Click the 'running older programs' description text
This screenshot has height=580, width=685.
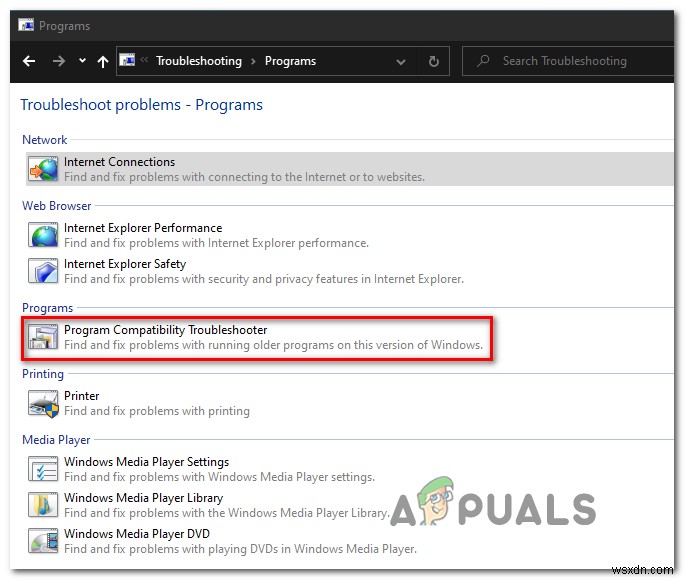(271, 345)
